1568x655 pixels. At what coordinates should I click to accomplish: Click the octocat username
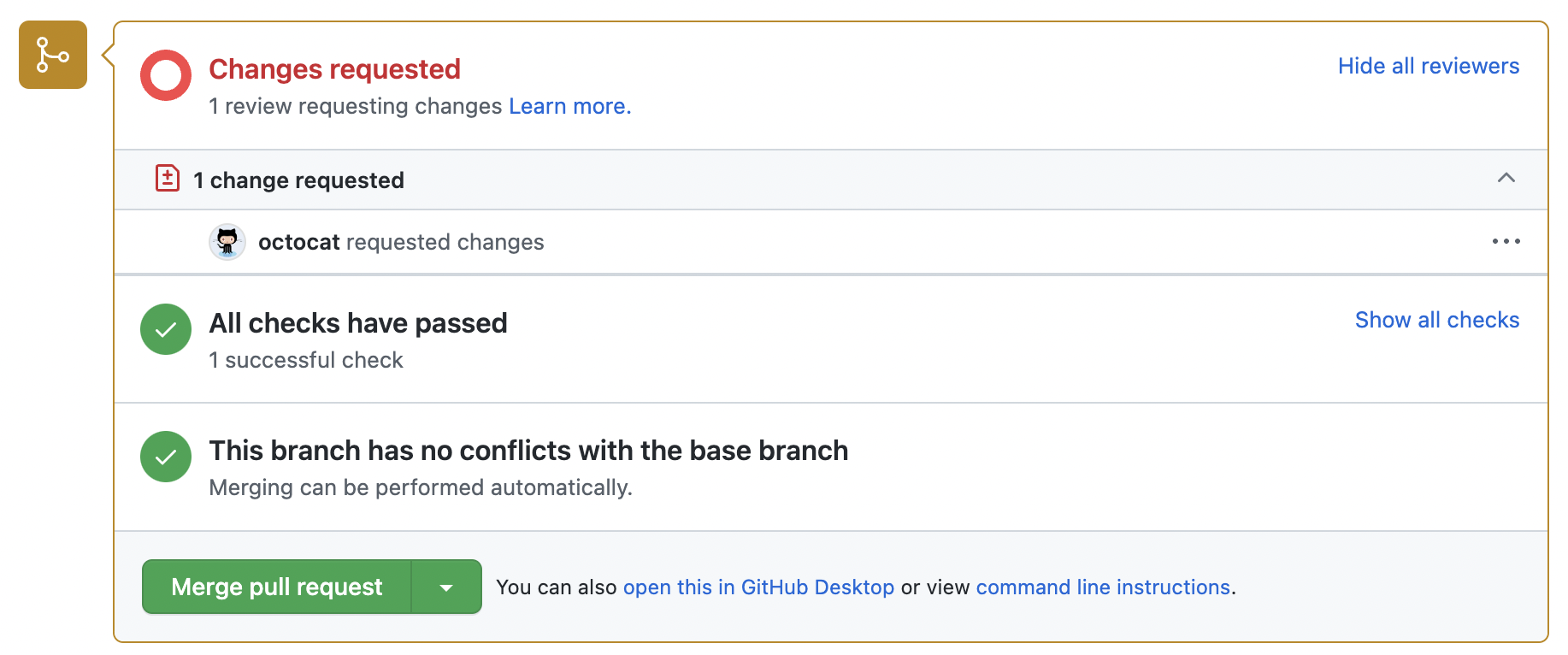point(299,242)
